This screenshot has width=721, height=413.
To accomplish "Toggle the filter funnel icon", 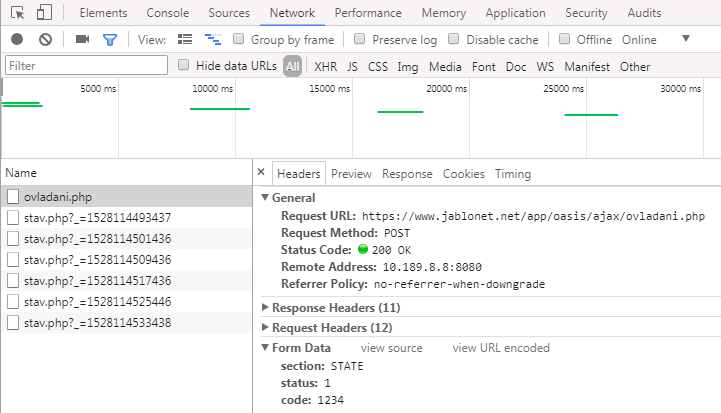I will 110,39.
